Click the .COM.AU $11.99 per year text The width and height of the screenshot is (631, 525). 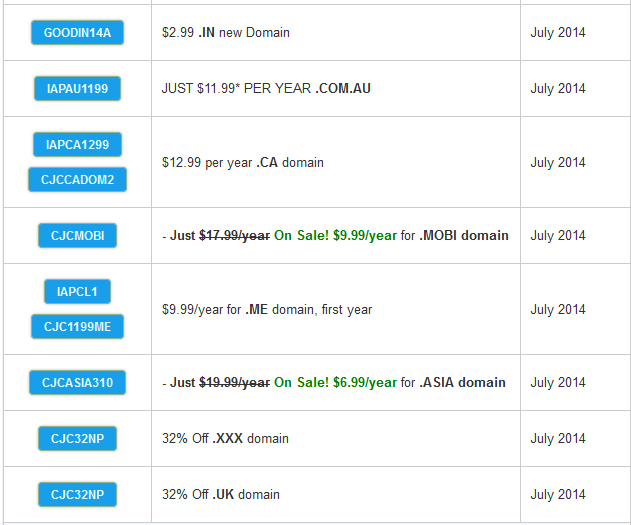click(266, 89)
